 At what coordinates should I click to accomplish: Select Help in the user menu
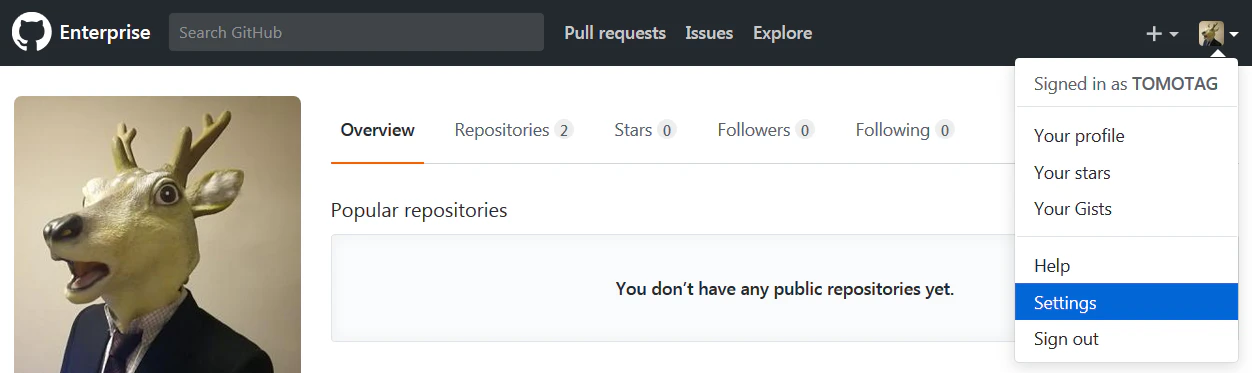1126,266
